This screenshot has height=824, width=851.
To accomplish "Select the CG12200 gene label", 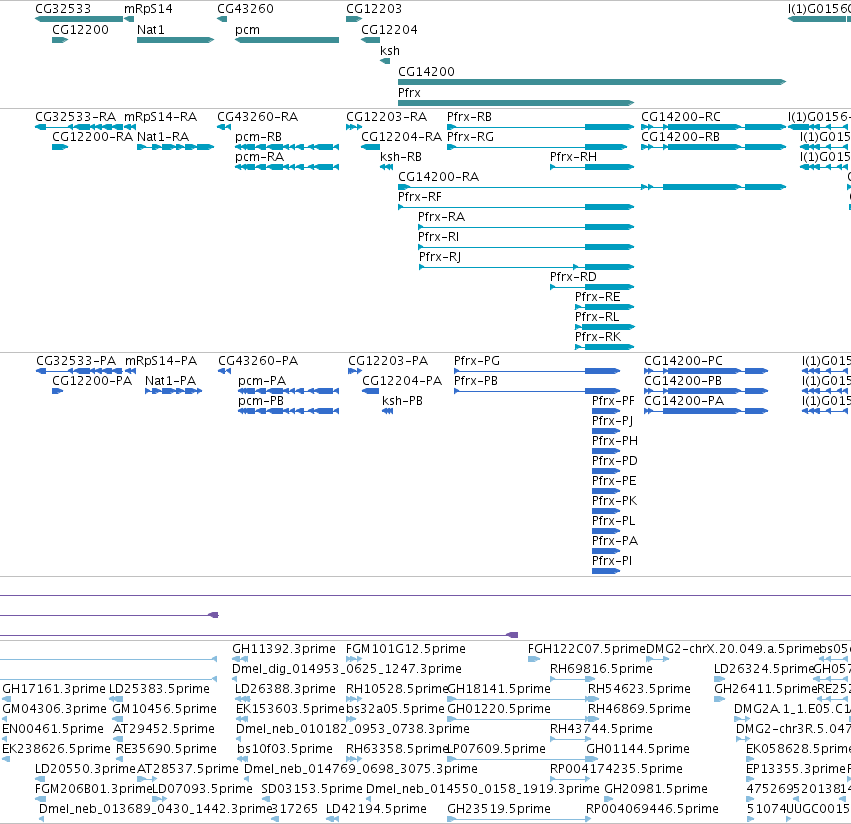I will coord(80,30).
